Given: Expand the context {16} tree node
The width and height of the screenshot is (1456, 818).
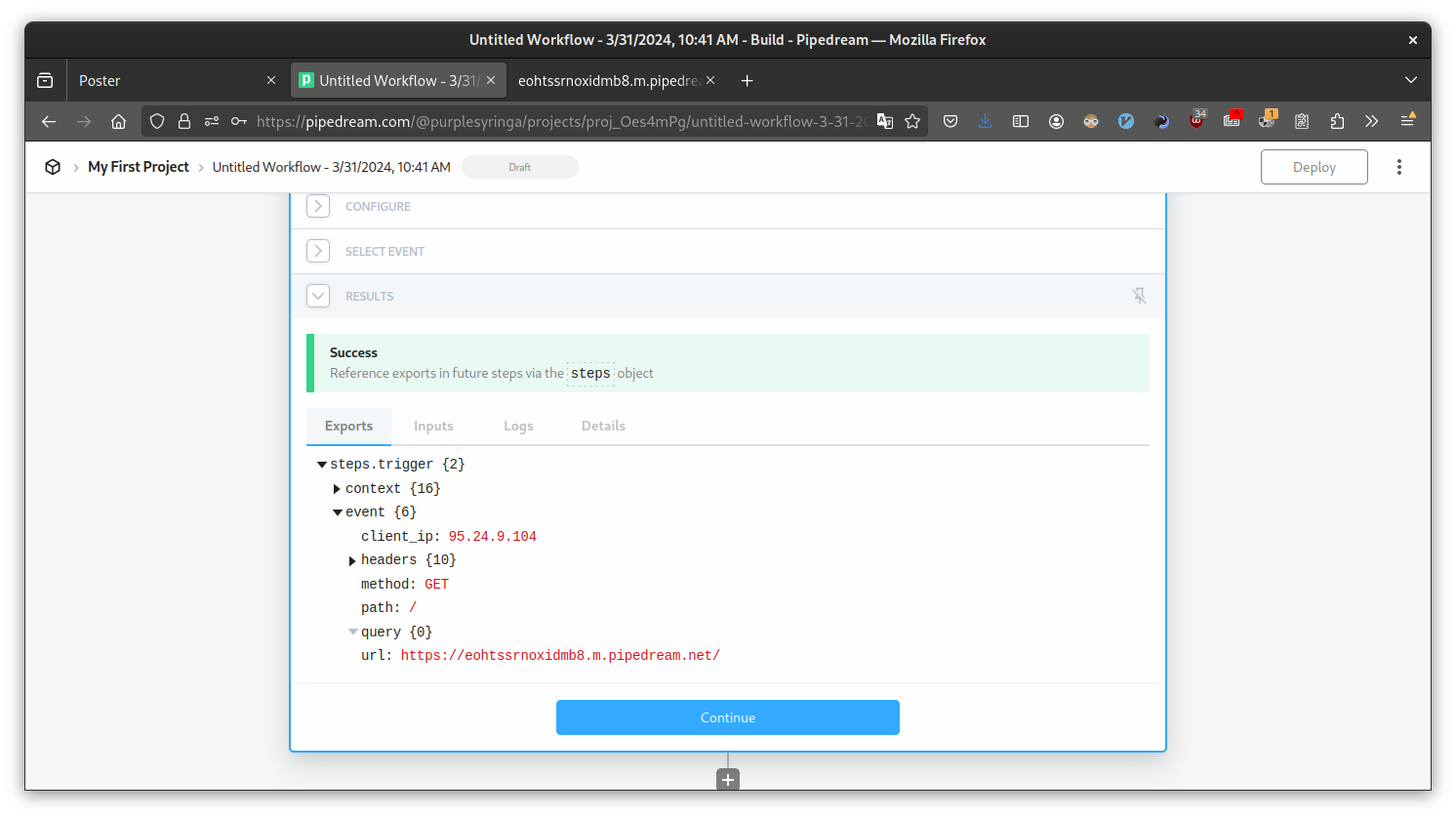Looking at the screenshot, I should coord(337,489).
